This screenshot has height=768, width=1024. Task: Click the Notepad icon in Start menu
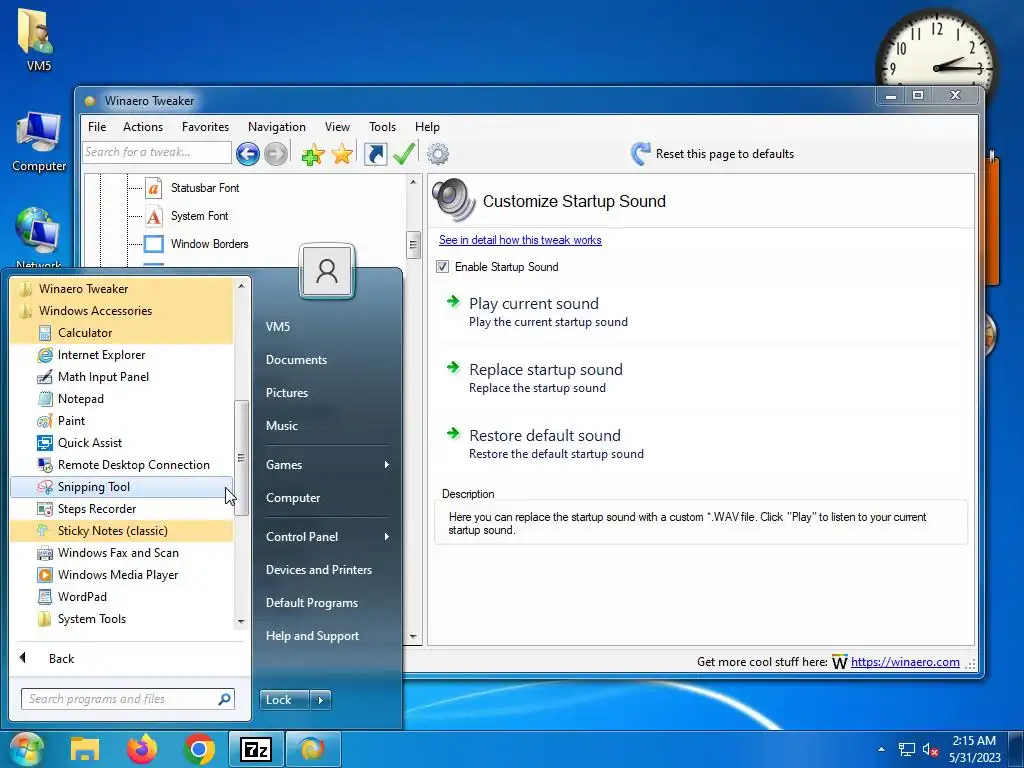[x=44, y=399]
